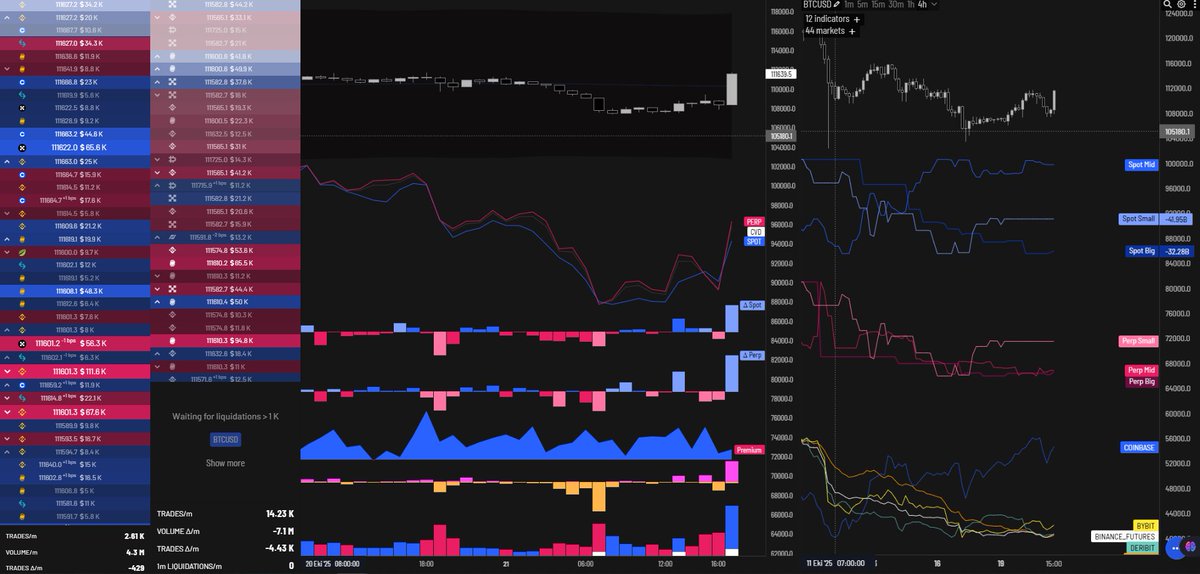Click OKX icon in the 111622.5 $8.8 K row
Image resolution: width=1200 pixels, height=574 pixels.
click(x=22, y=108)
